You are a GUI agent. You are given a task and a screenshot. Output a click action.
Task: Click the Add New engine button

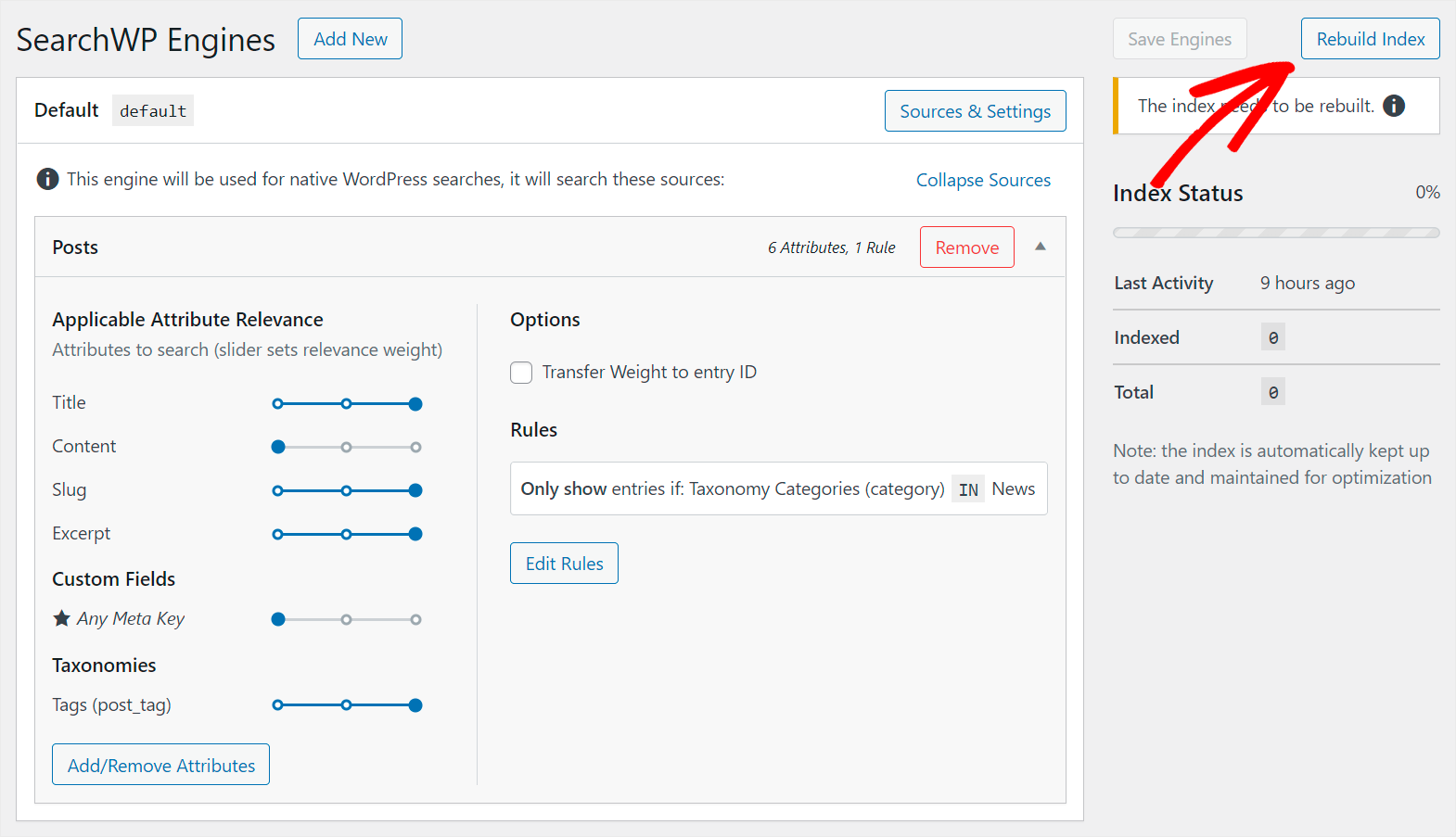click(350, 39)
